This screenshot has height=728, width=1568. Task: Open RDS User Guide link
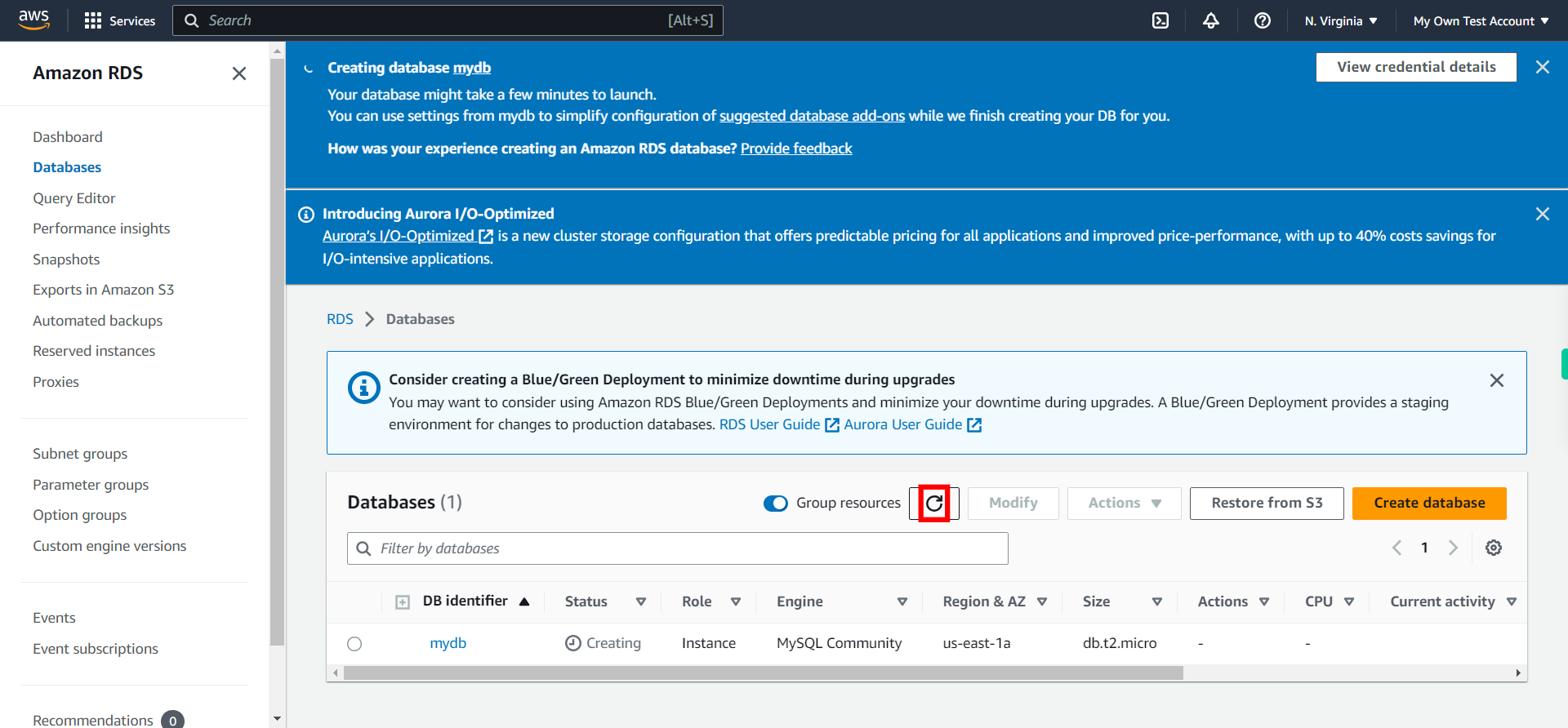778,424
